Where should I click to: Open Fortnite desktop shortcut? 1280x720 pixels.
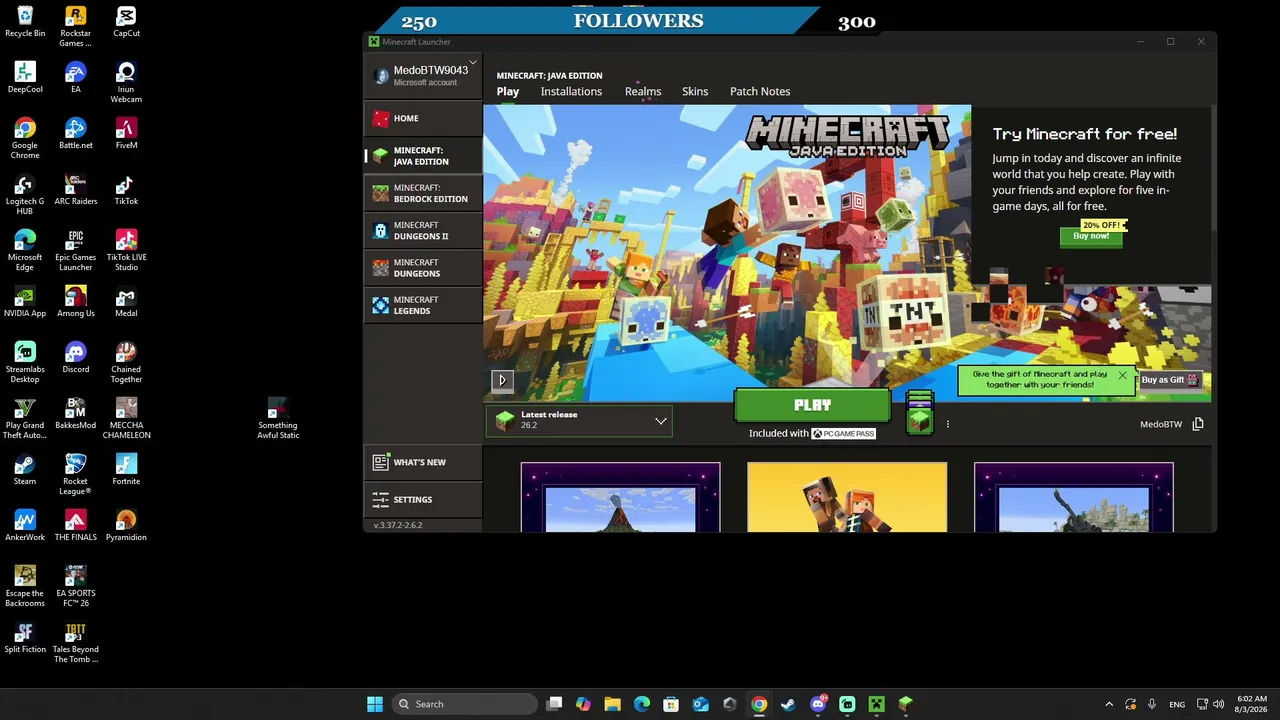pyautogui.click(x=126, y=470)
